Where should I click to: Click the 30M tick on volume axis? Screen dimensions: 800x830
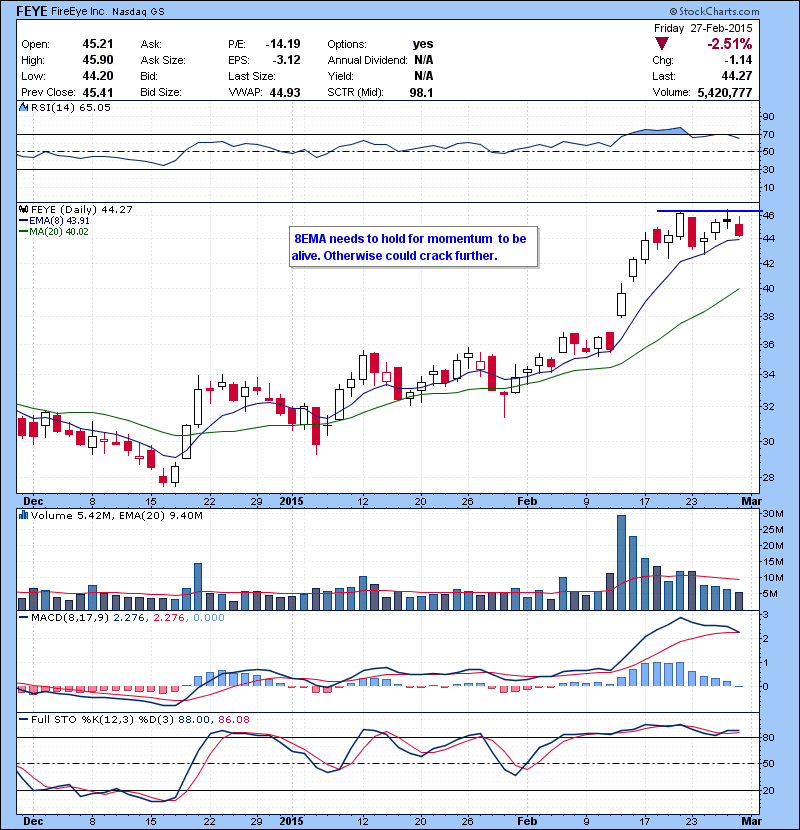(772, 513)
